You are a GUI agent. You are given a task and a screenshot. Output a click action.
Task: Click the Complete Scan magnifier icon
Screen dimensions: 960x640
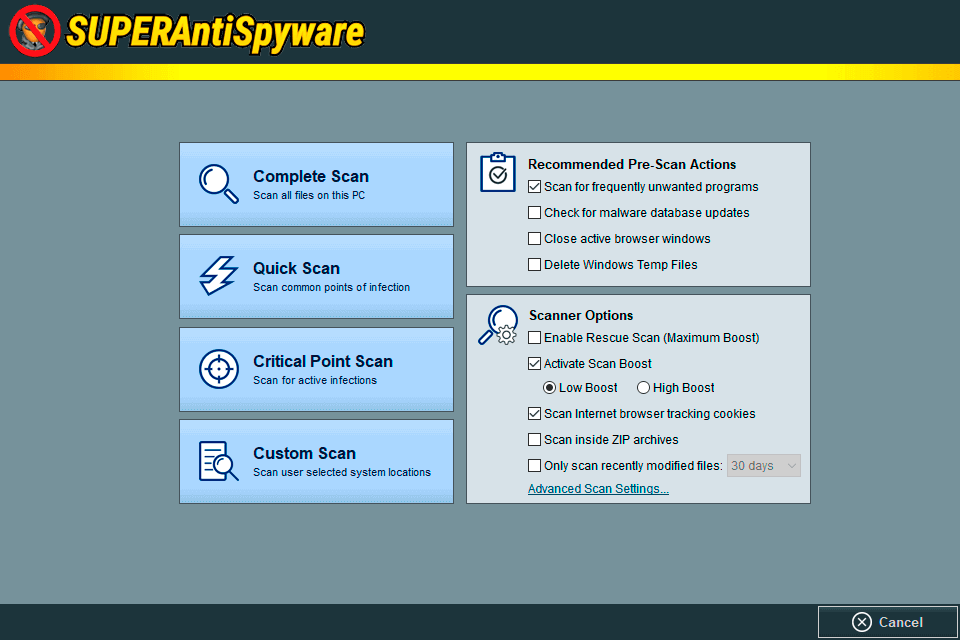pyautogui.click(x=219, y=183)
